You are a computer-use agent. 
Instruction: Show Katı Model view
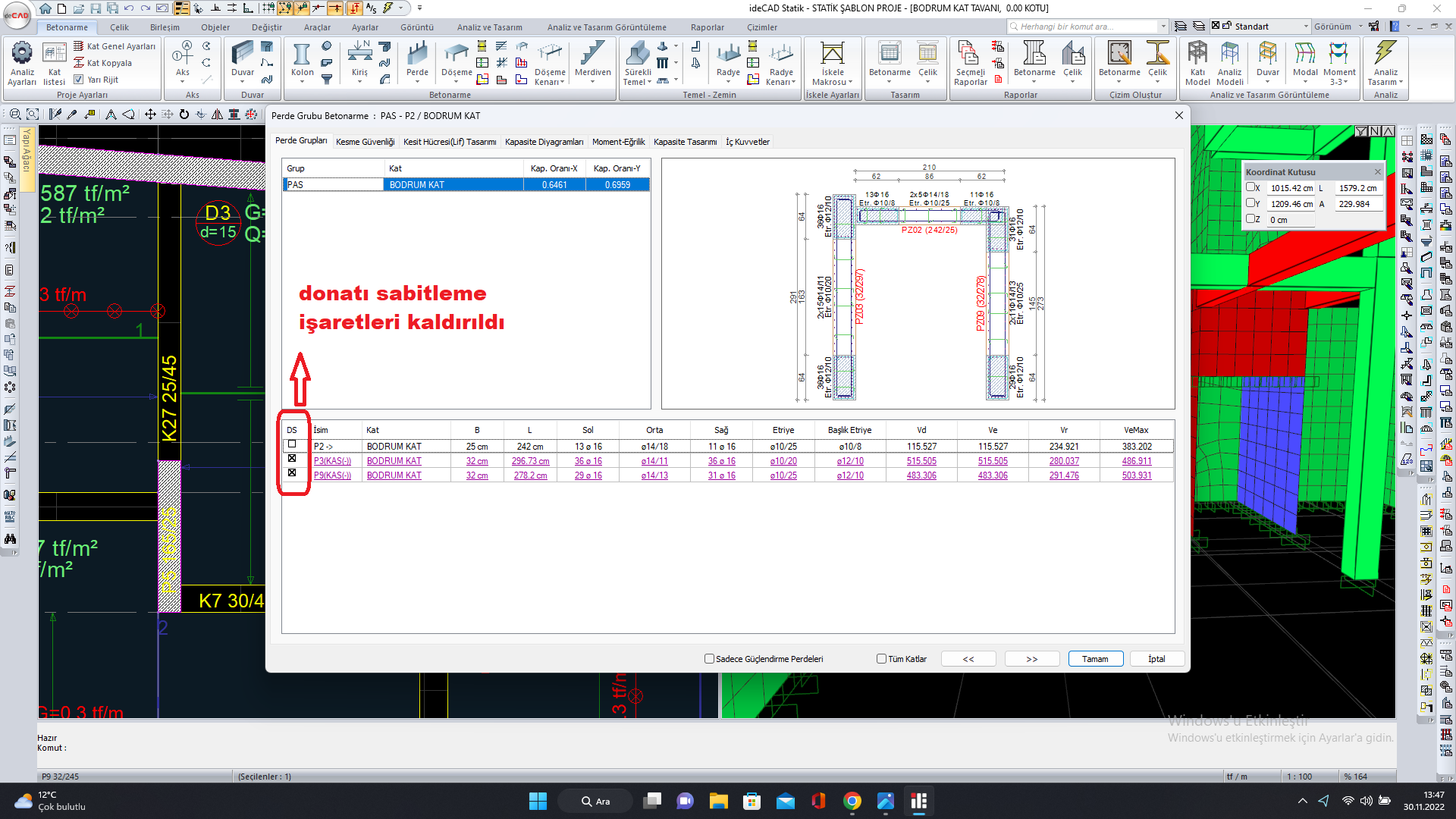pos(1197,62)
